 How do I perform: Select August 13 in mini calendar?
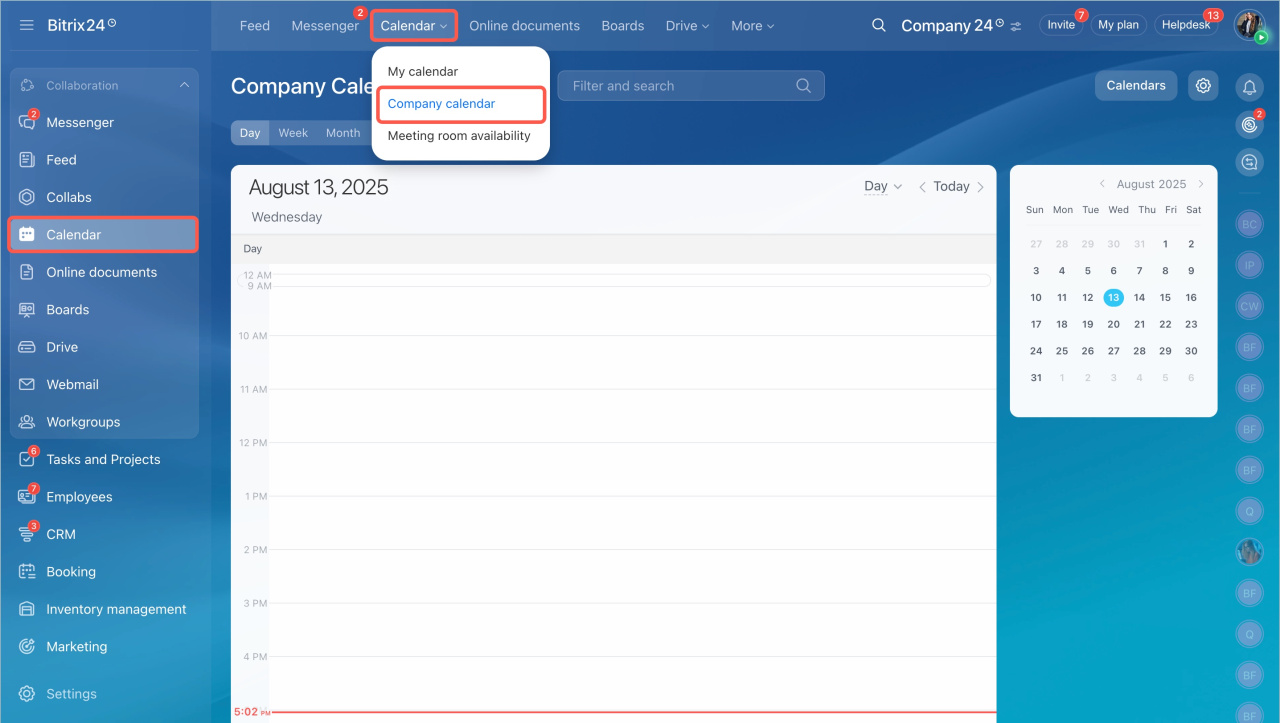tap(1113, 298)
